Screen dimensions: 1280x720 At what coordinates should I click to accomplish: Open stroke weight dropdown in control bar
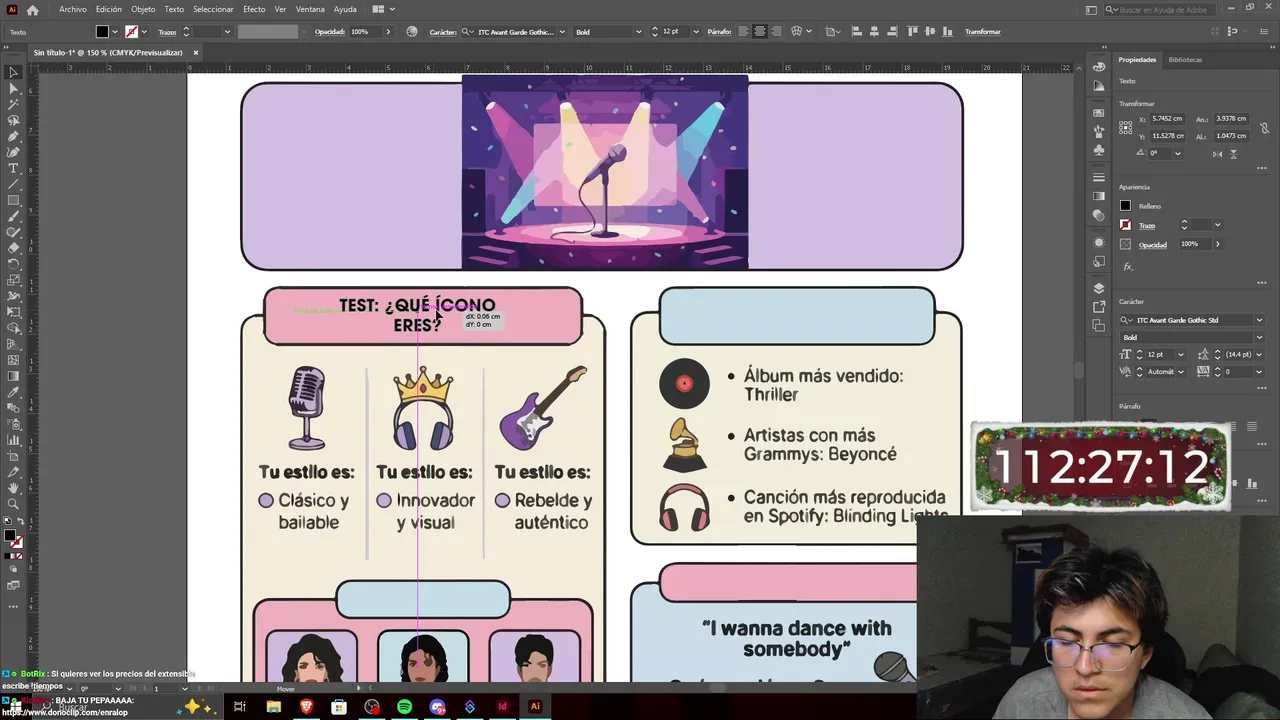pyautogui.click(x=227, y=32)
